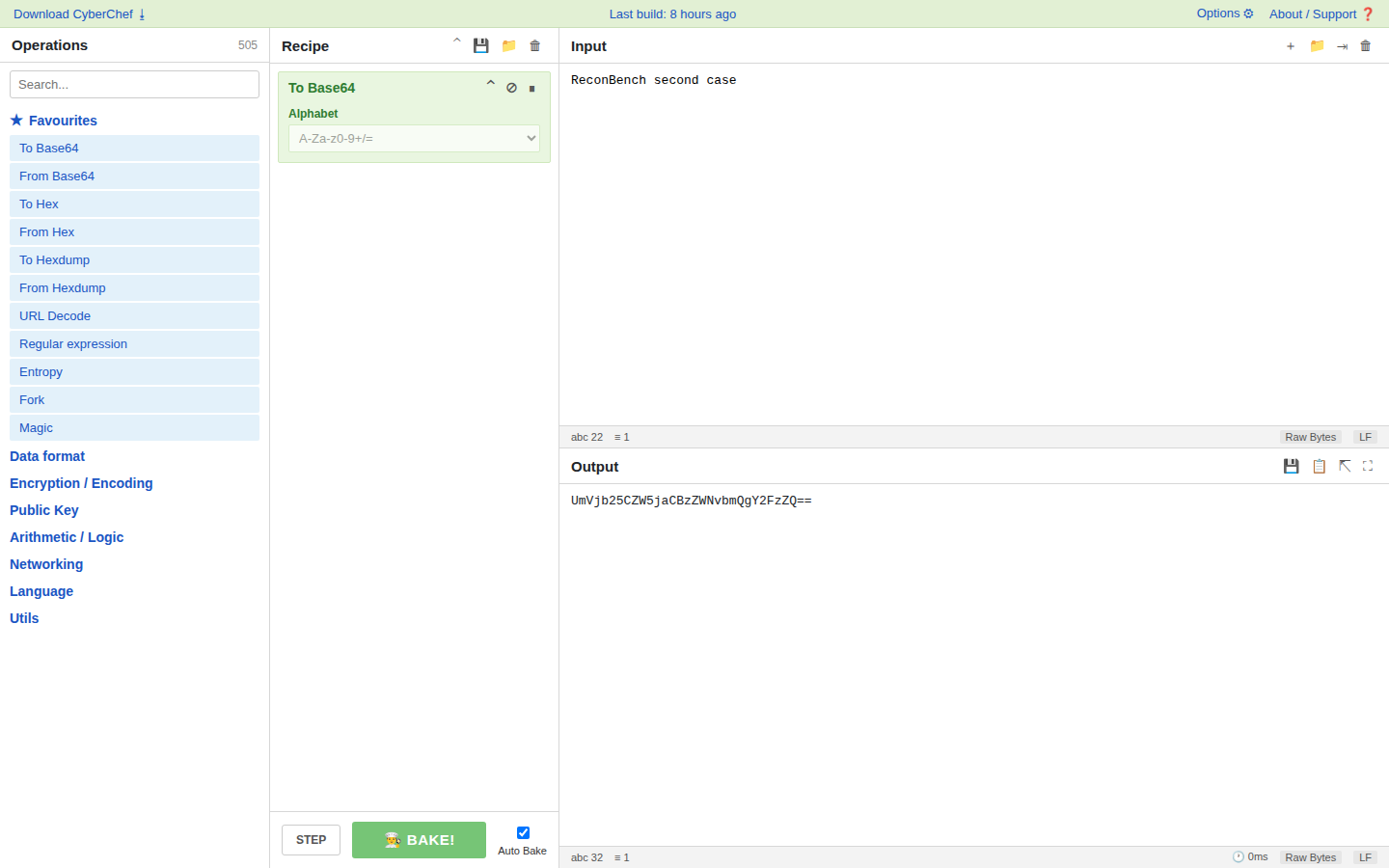Select Regular expression operation

coord(134,343)
